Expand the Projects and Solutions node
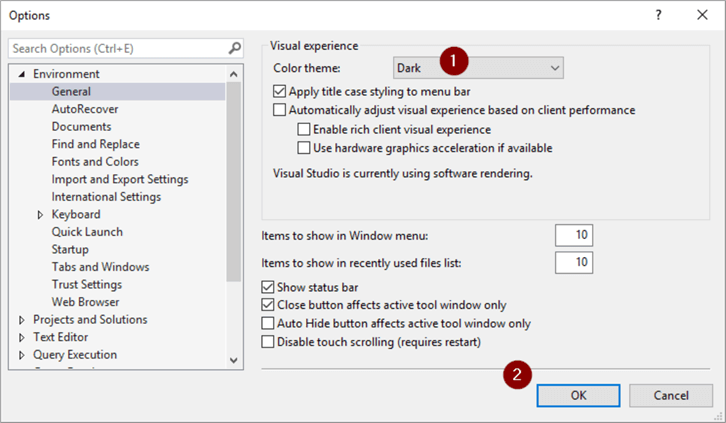This screenshot has width=726, height=423. [x=23, y=320]
